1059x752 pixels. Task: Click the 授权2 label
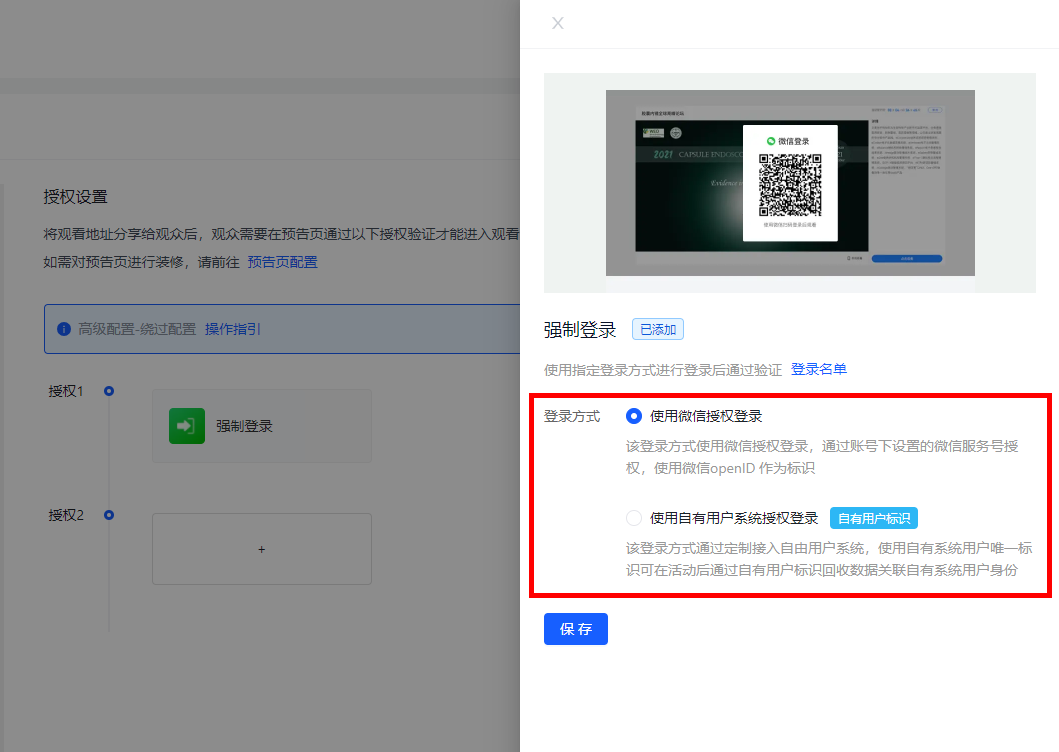[66, 515]
